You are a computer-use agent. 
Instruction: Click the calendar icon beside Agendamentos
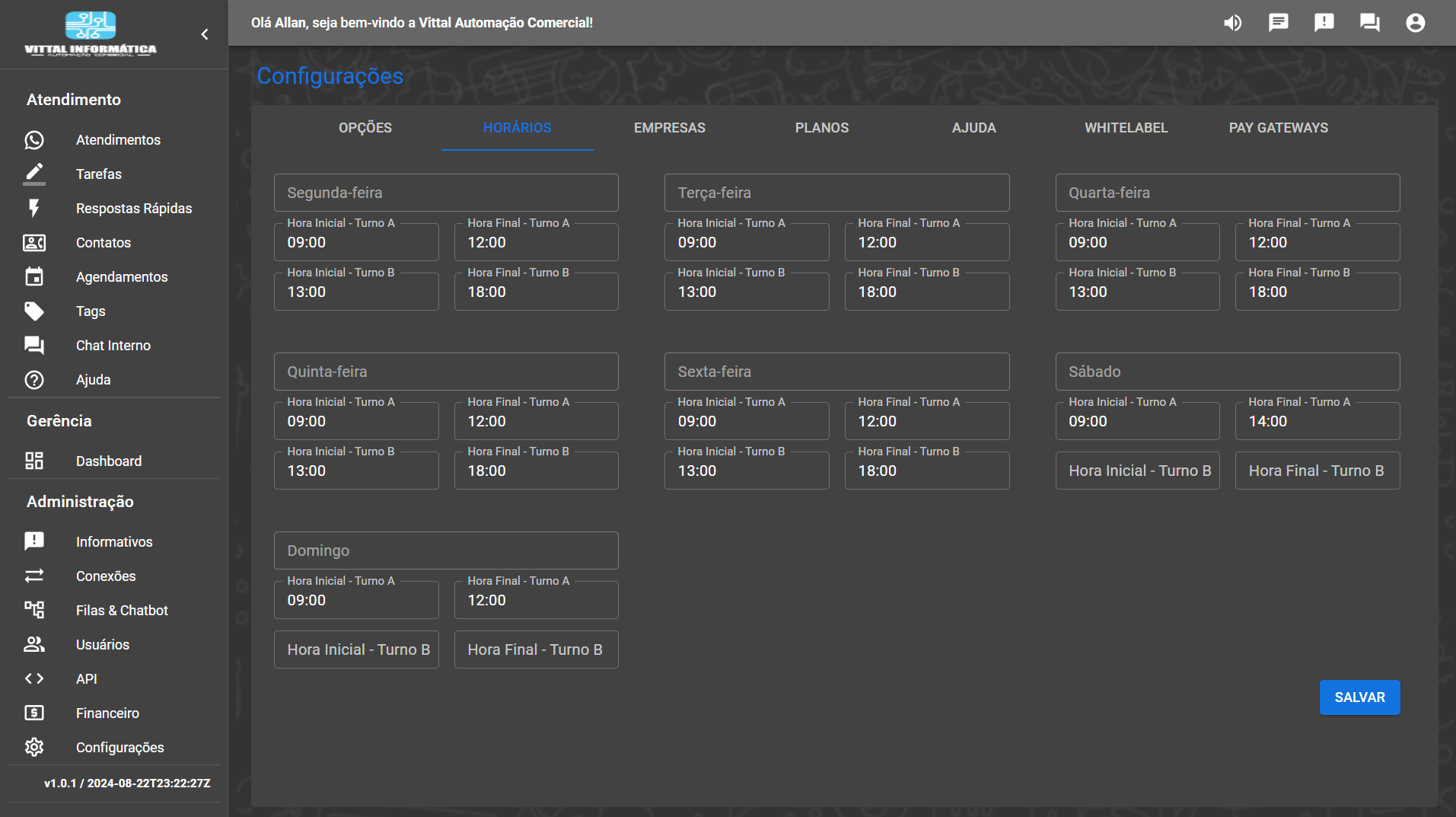point(34,277)
